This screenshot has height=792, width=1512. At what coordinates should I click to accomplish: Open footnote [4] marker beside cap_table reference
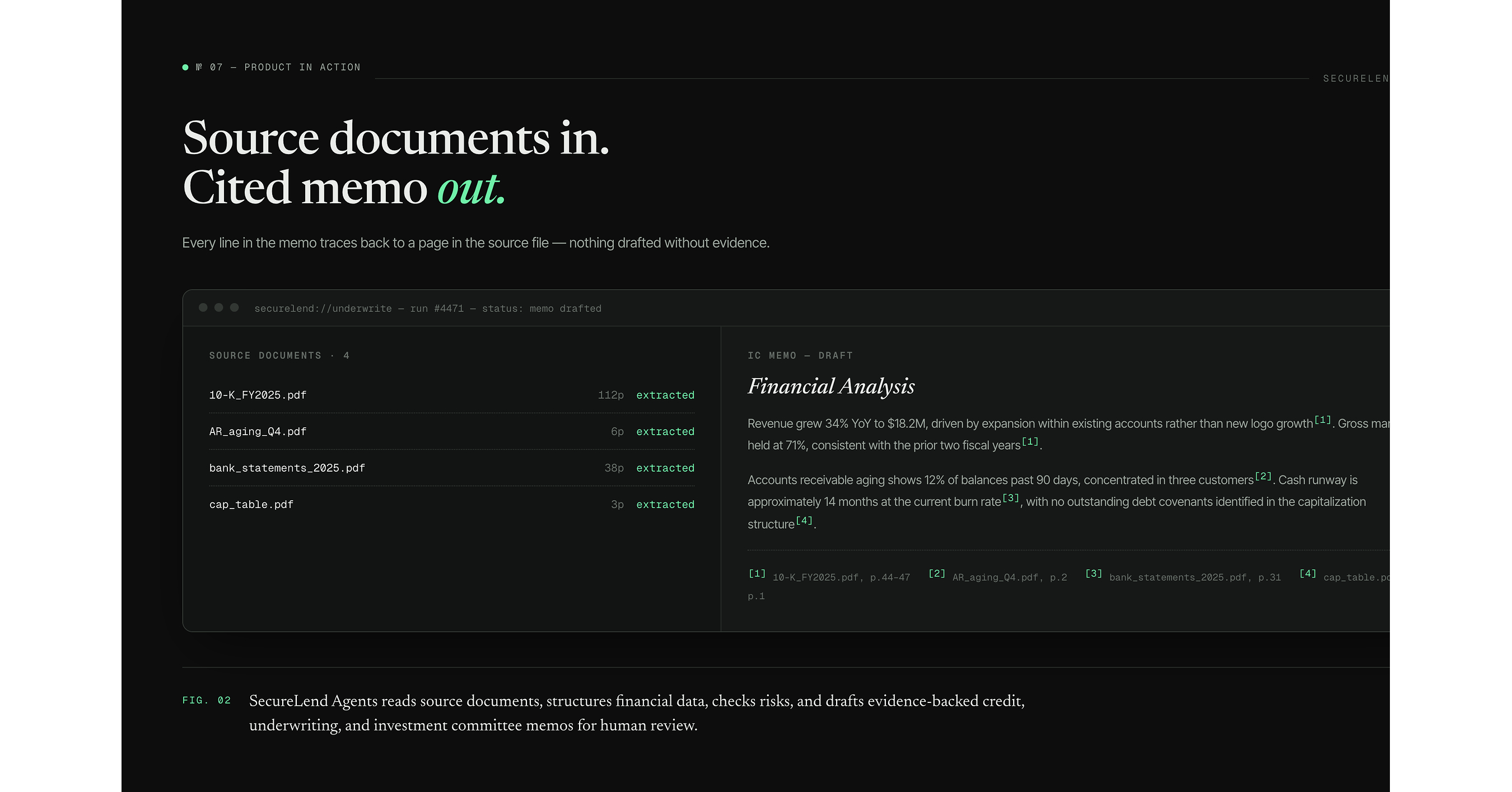1308,574
